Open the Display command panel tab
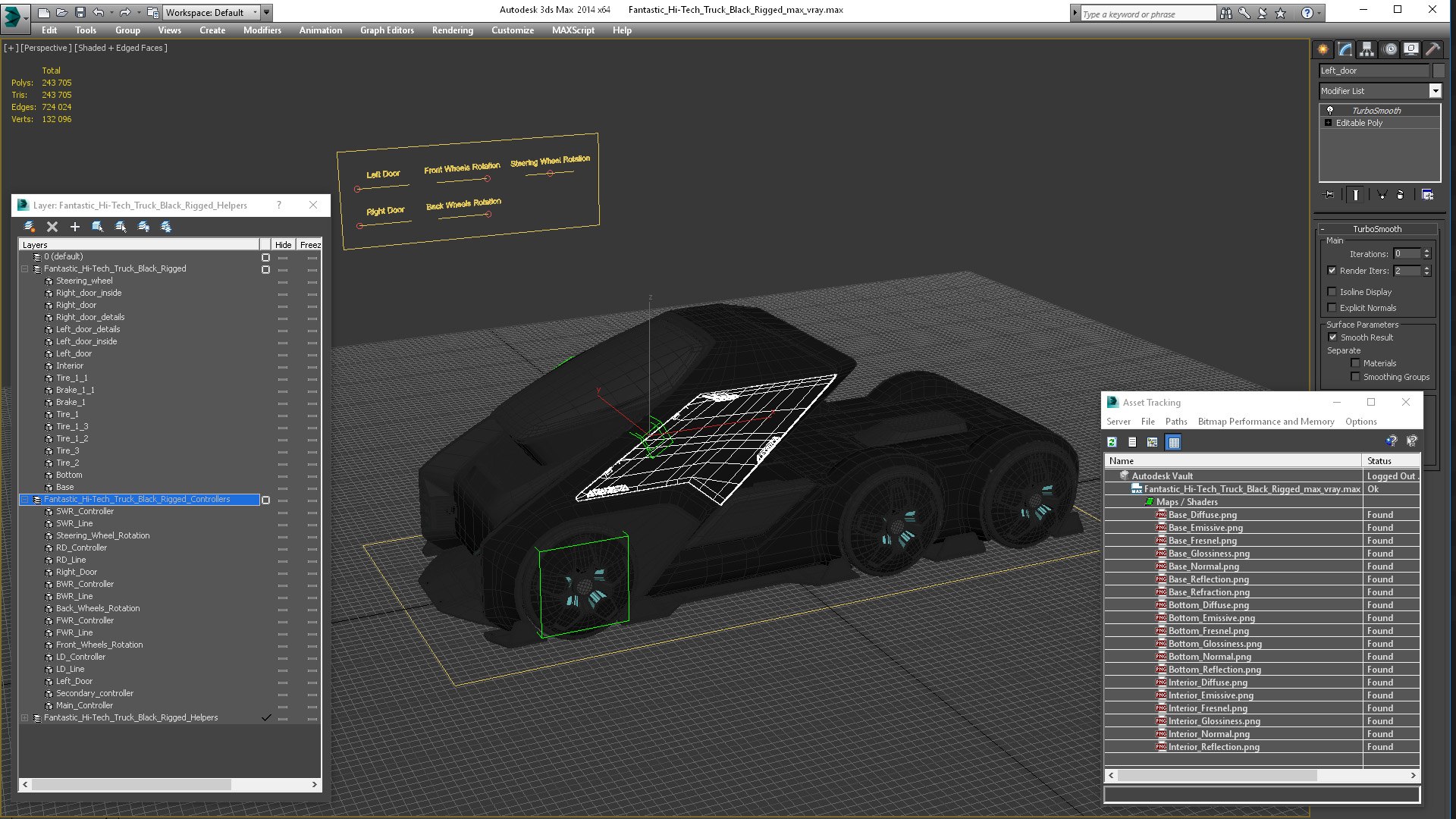The image size is (1456, 819). coord(1410,49)
